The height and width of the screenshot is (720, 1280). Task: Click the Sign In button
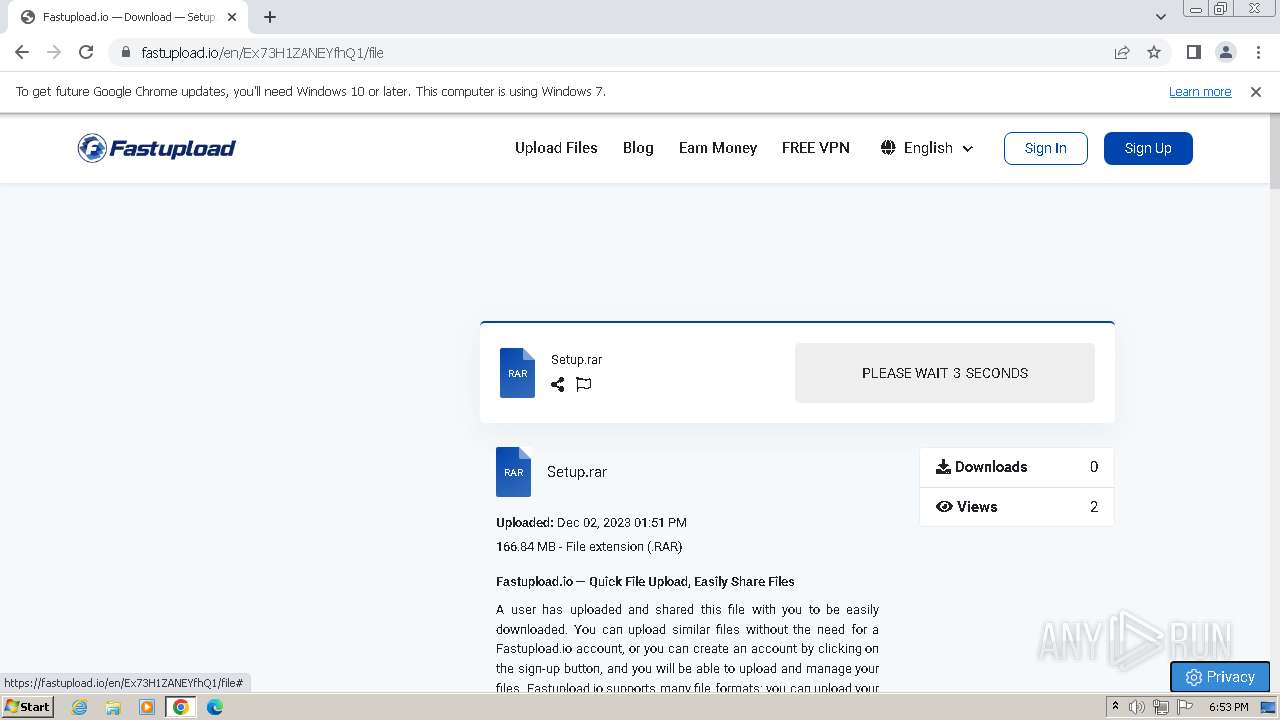pyautogui.click(x=1046, y=148)
